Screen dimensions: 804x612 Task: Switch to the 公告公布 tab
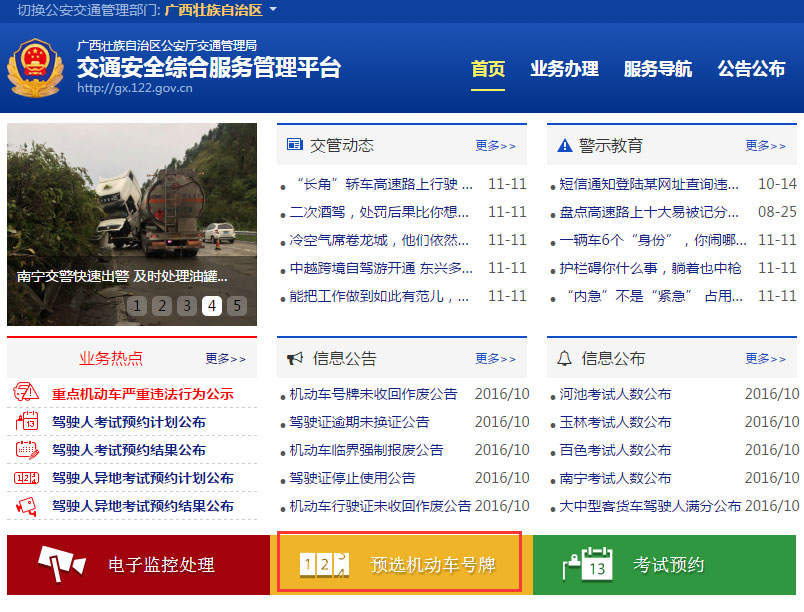click(x=751, y=71)
